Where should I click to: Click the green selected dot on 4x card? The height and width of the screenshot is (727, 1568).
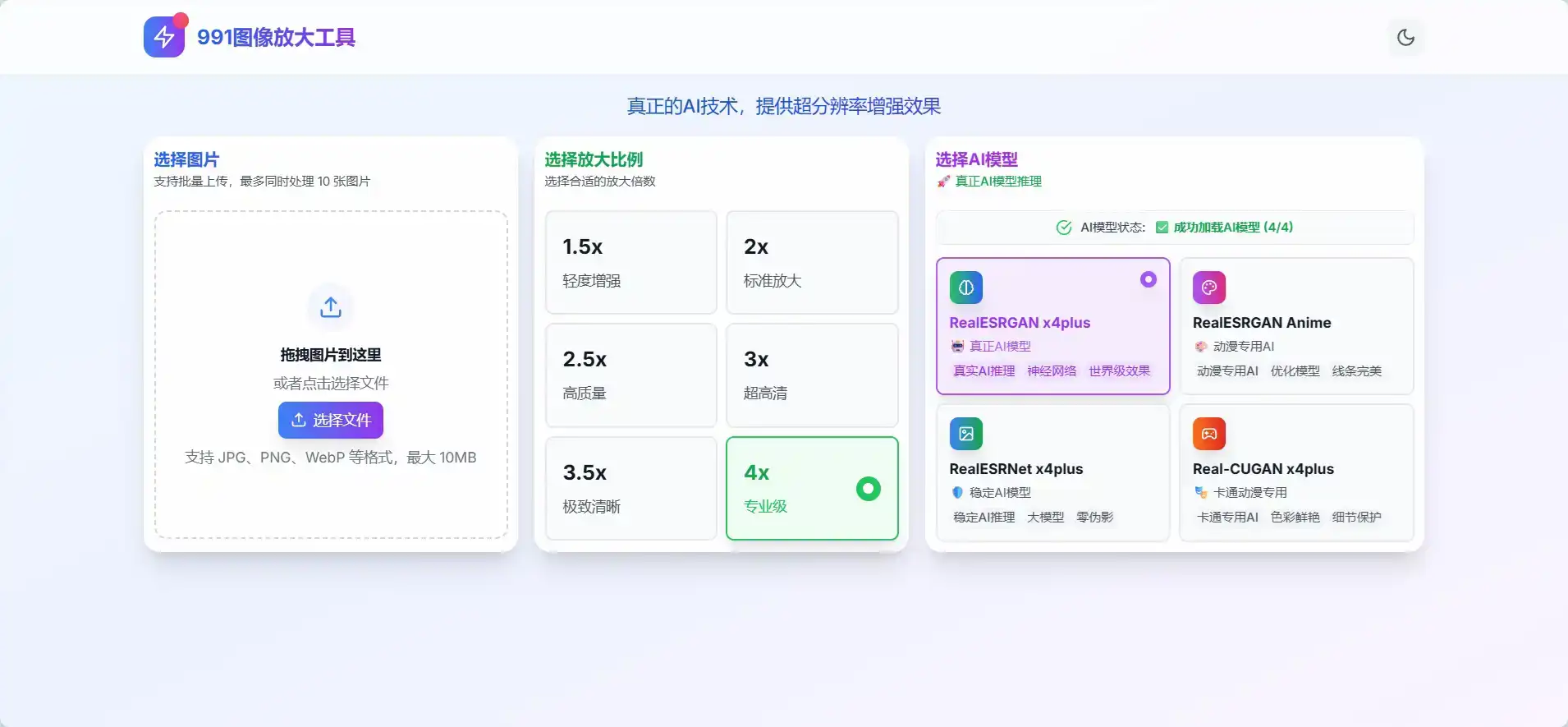tap(868, 489)
